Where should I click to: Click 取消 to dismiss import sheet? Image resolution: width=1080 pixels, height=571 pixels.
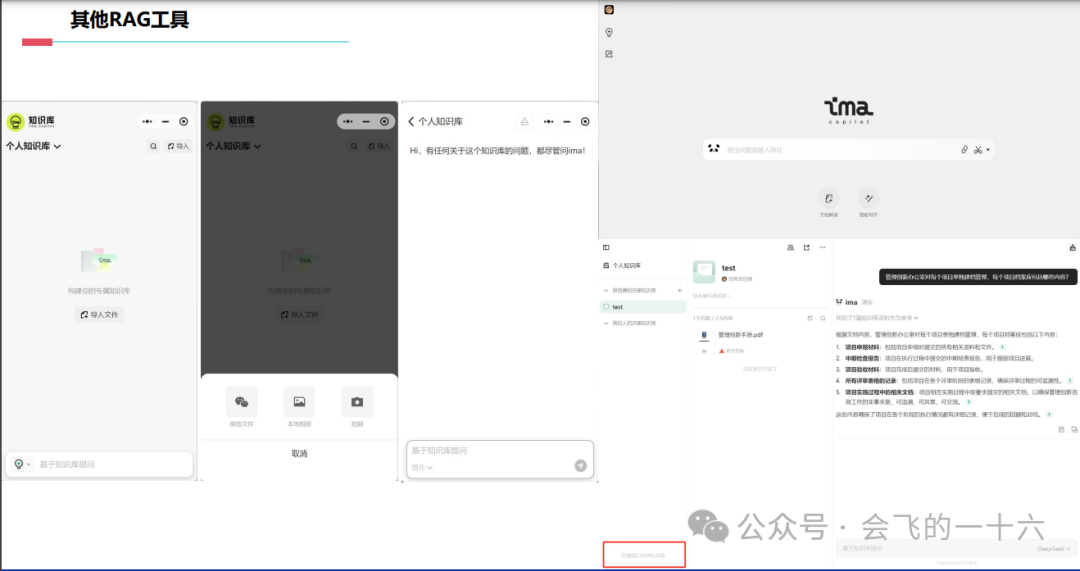click(x=299, y=454)
